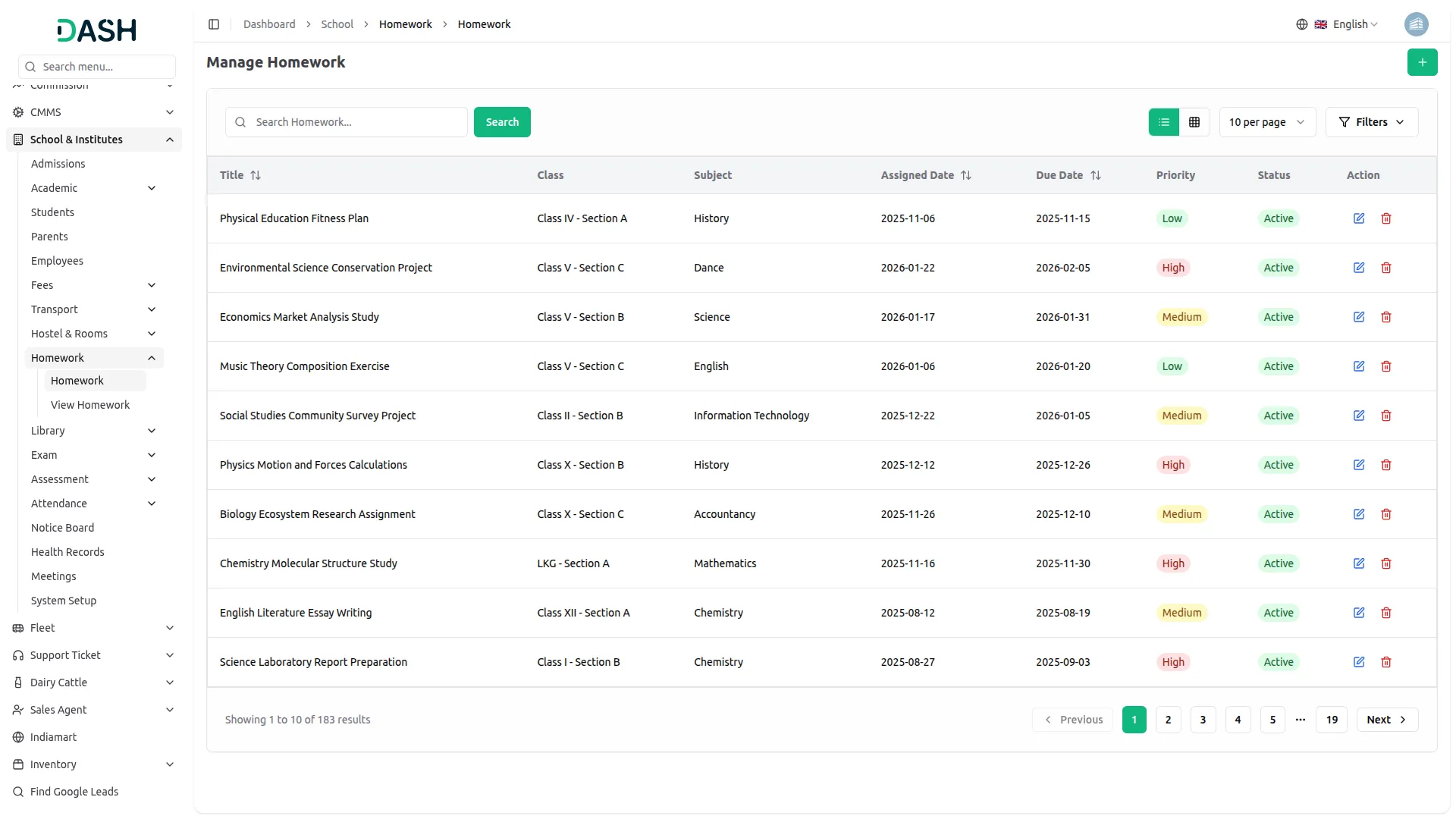Go to Next page of results

coord(1386,720)
